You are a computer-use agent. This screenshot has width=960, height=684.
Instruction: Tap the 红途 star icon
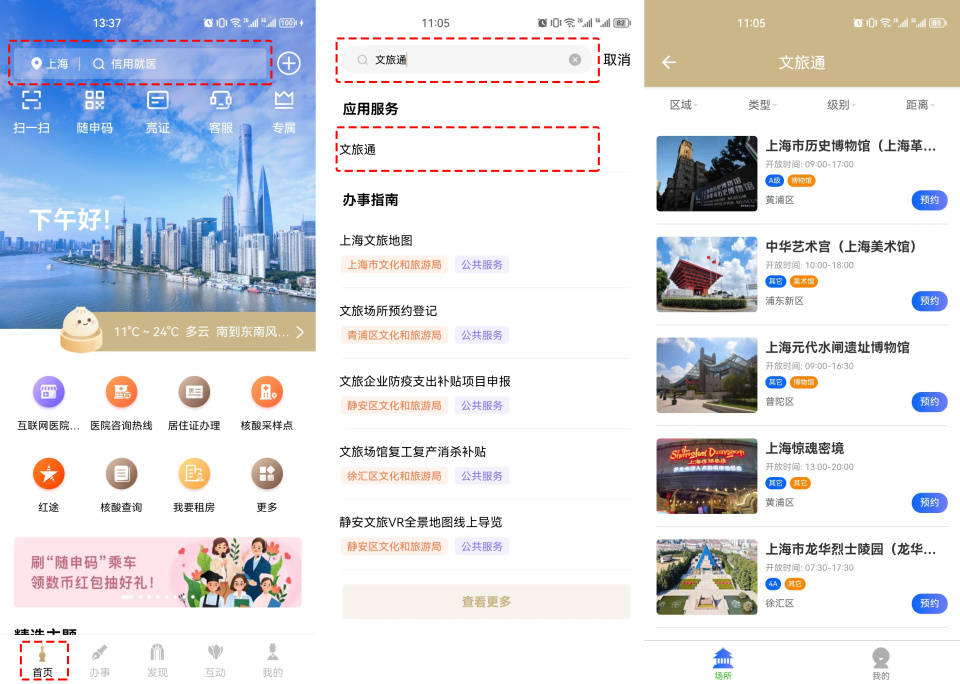pyautogui.click(x=49, y=474)
